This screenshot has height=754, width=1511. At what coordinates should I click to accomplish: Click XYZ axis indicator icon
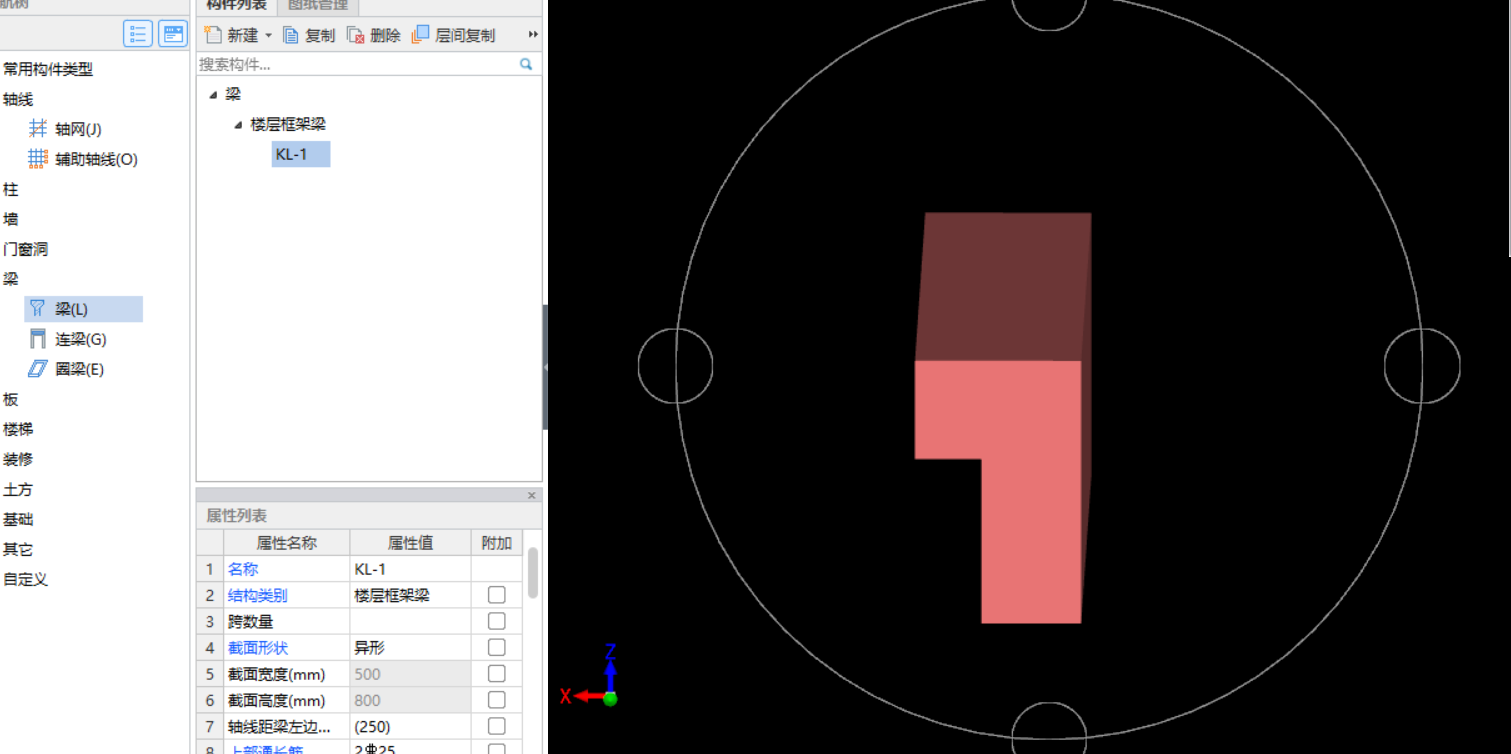tap(590, 677)
